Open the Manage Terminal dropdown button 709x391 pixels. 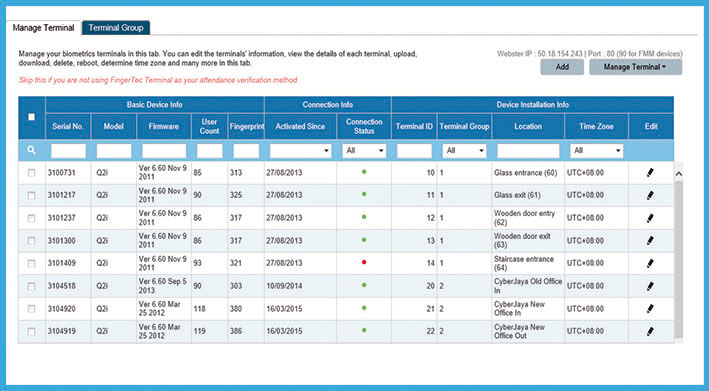(x=635, y=67)
